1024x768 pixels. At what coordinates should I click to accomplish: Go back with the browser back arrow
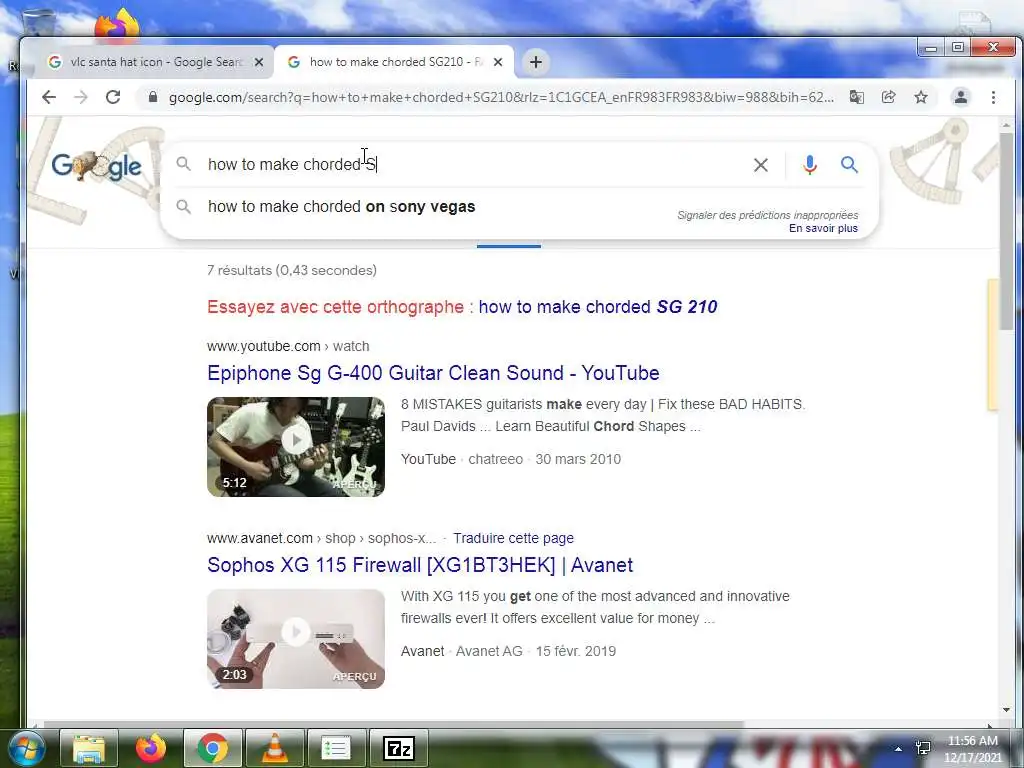(x=49, y=97)
